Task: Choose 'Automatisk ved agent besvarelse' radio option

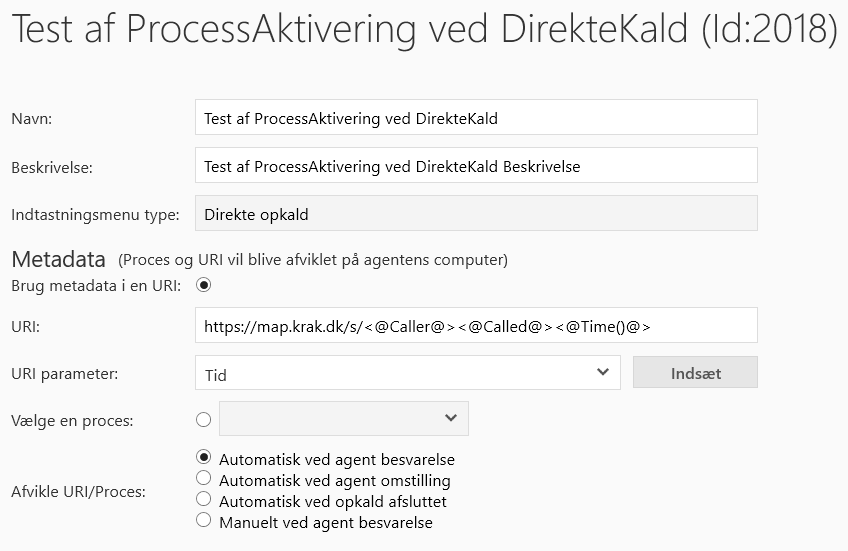Action: 204,459
